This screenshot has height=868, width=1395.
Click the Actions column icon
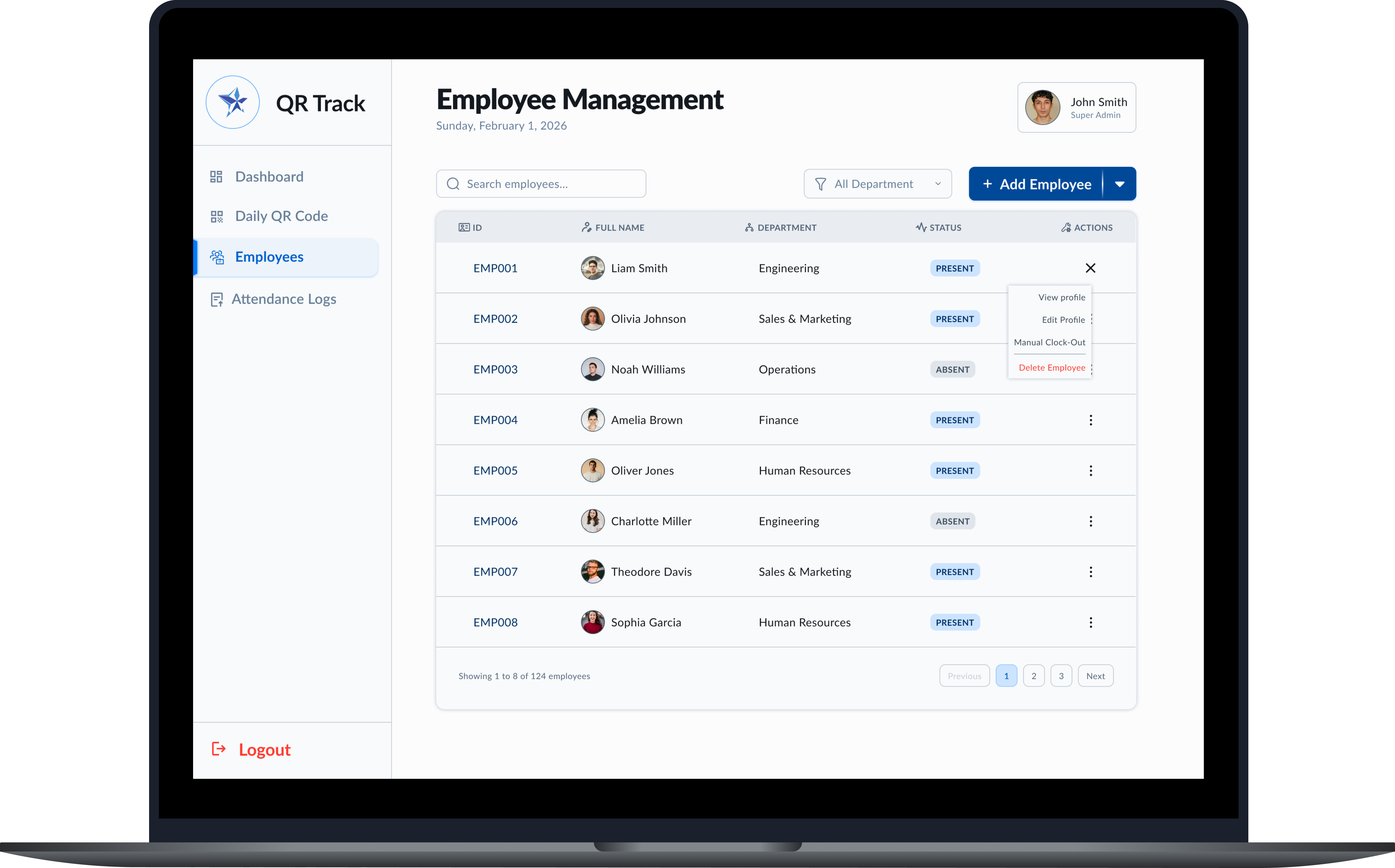pyautogui.click(x=1066, y=227)
